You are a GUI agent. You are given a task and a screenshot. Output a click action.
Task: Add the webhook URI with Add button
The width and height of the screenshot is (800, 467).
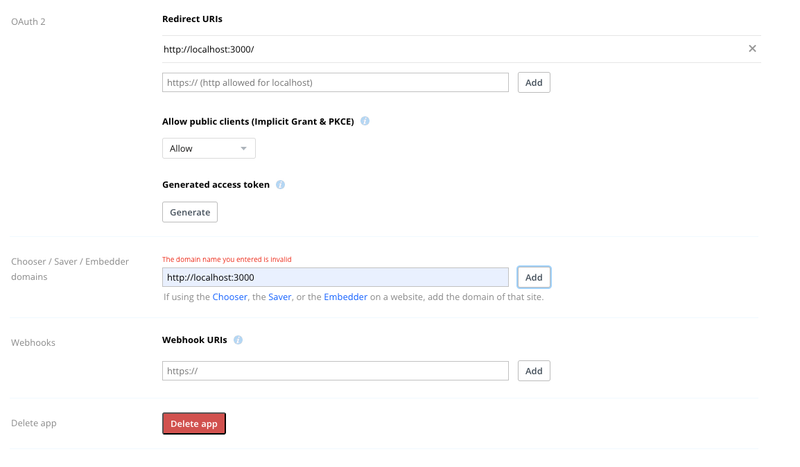pos(534,371)
